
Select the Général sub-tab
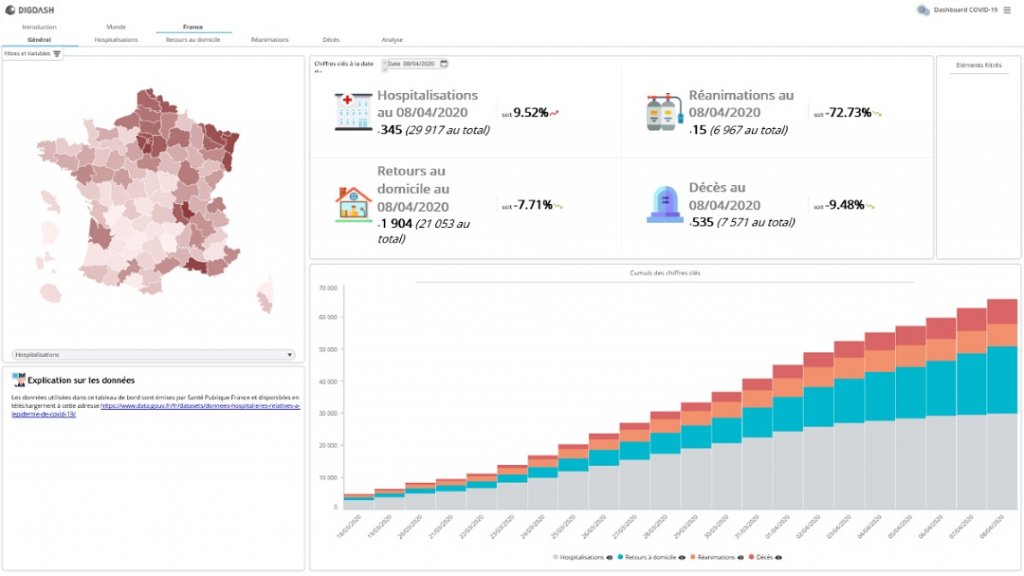coord(39,40)
